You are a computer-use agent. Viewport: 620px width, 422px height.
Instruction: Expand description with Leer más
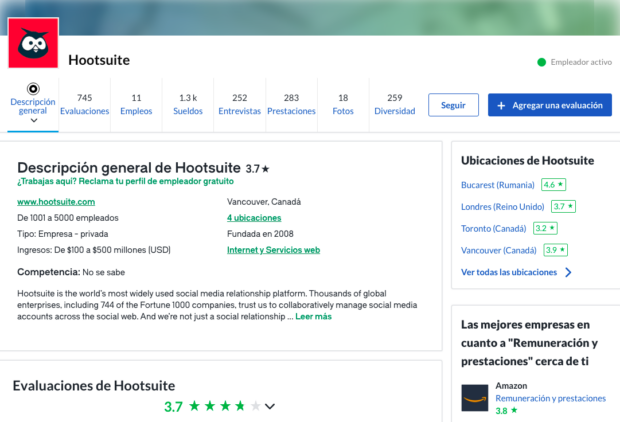pos(314,316)
